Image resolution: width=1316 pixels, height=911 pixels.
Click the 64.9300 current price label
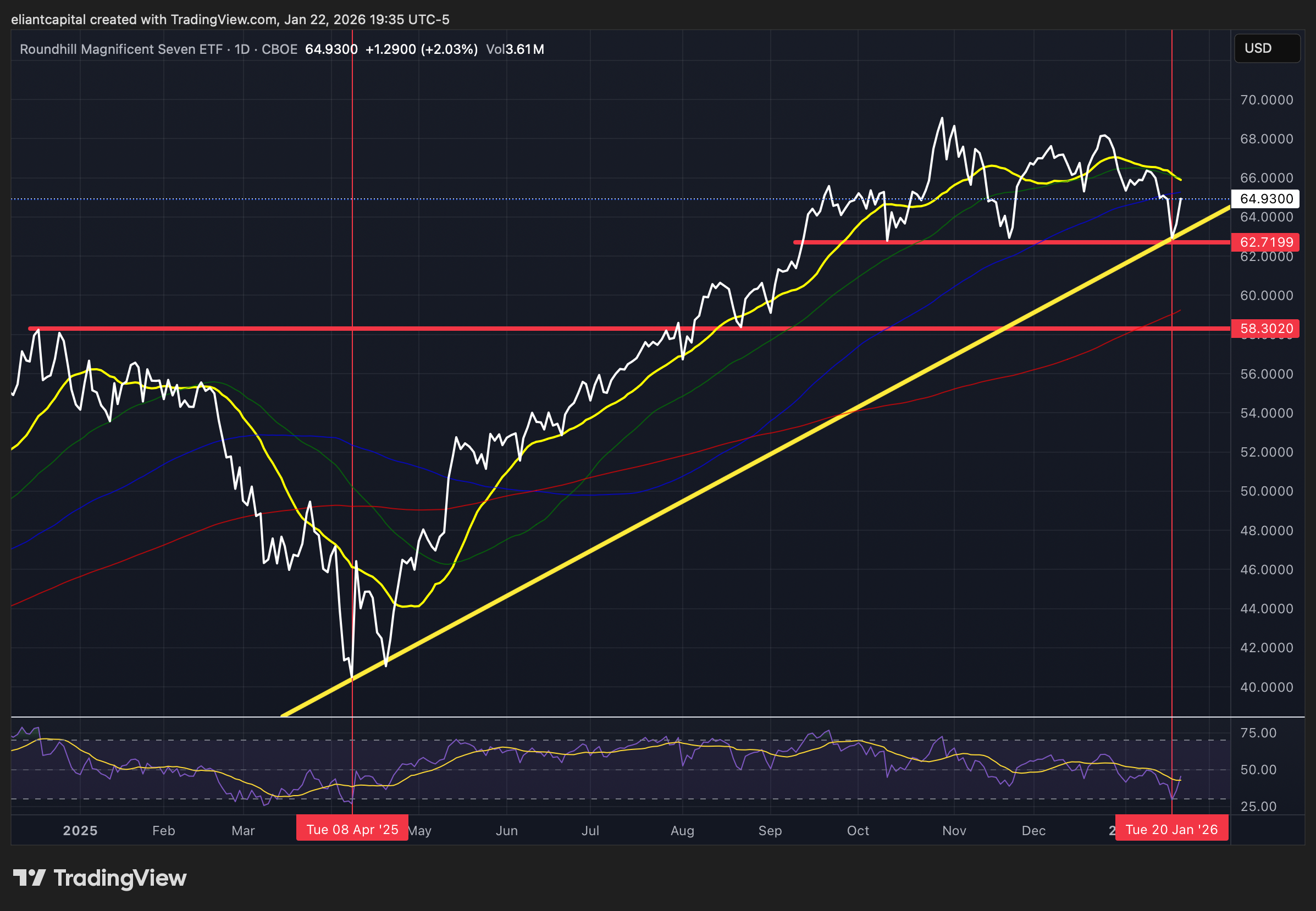(x=1265, y=199)
